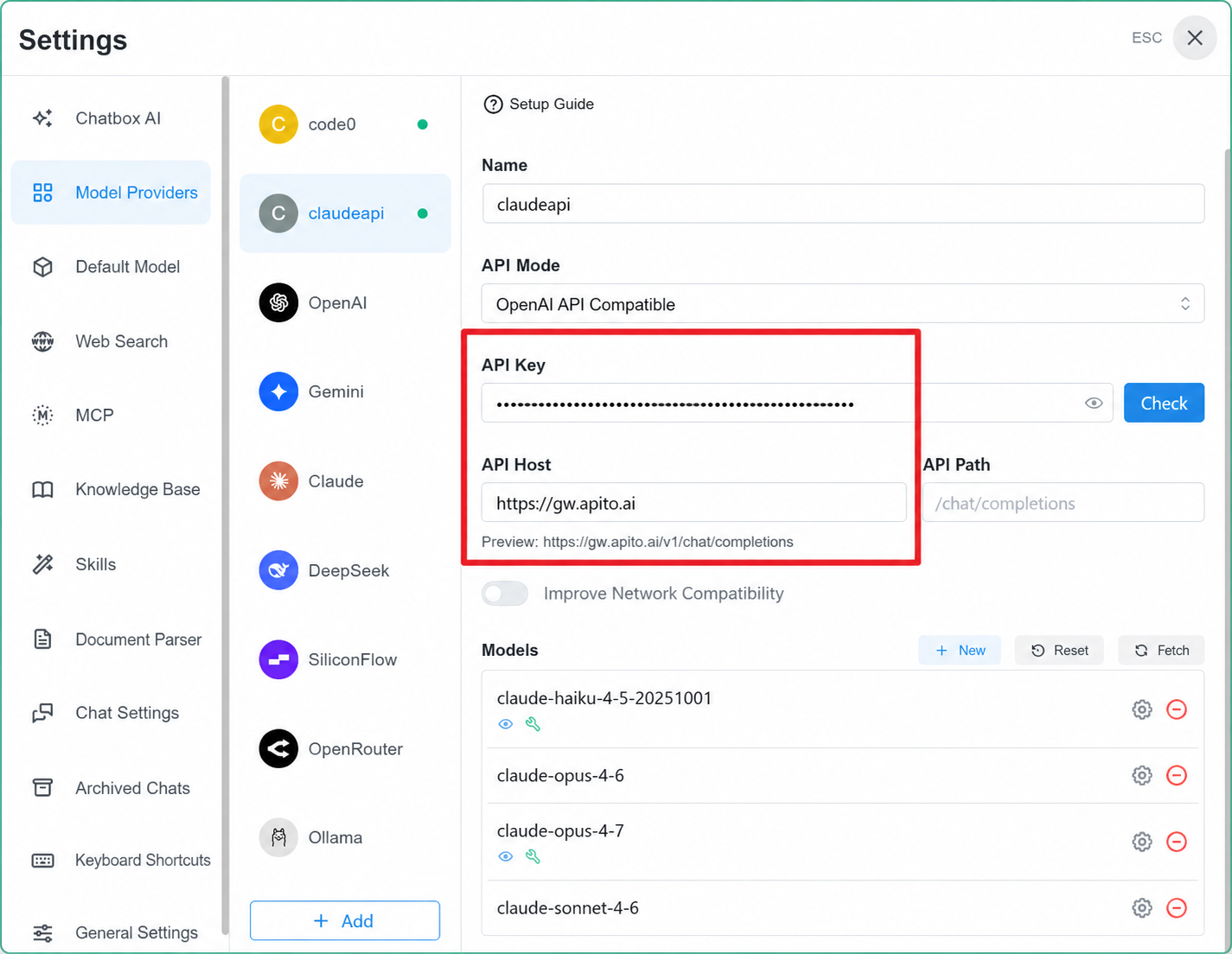This screenshot has width=1232, height=954.
Task: Click the claude-sonnet-4-6 model name
Action: coord(568,907)
